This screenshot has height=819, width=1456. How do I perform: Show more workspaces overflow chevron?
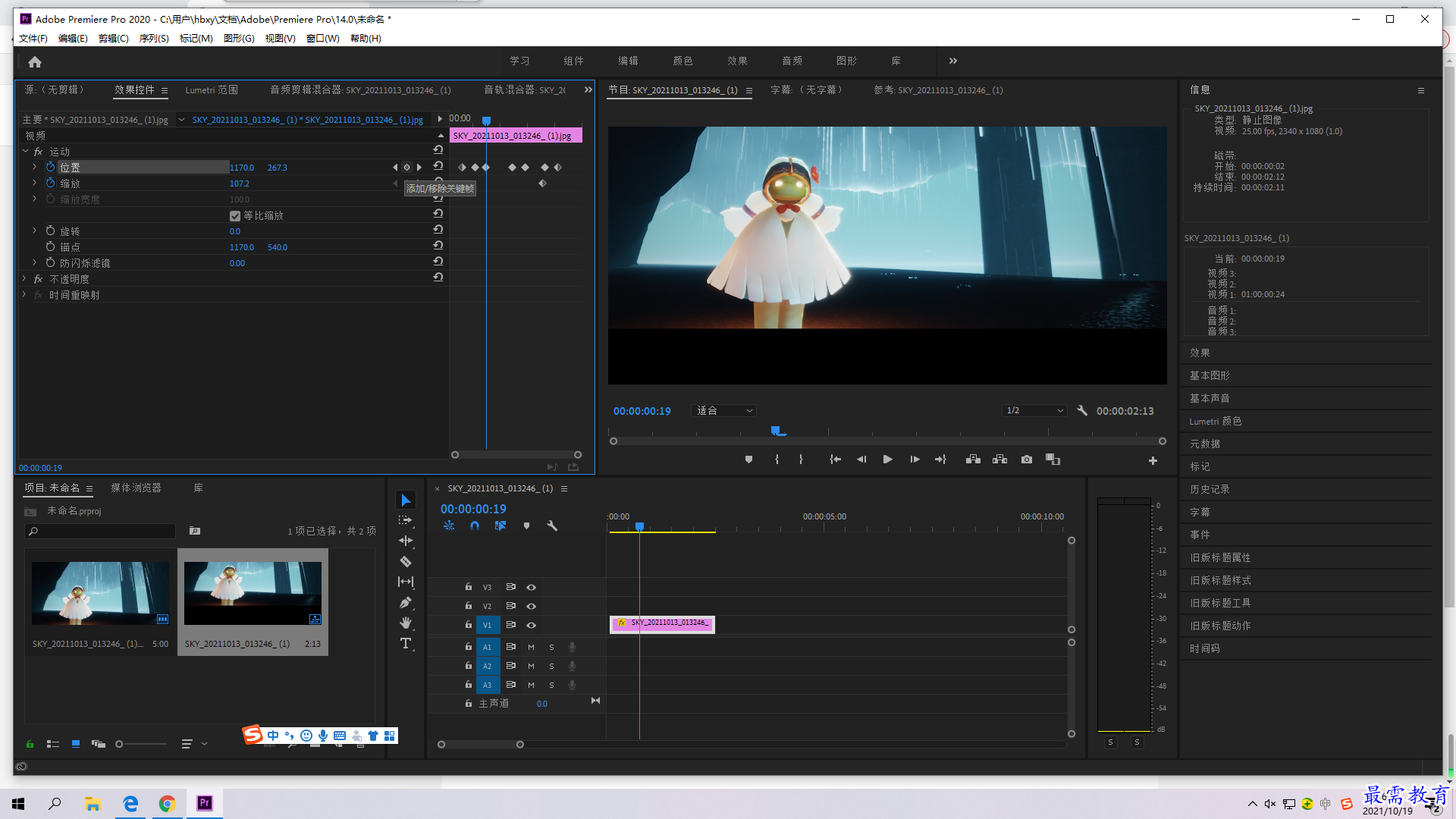pyautogui.click(x=953, y=61)
